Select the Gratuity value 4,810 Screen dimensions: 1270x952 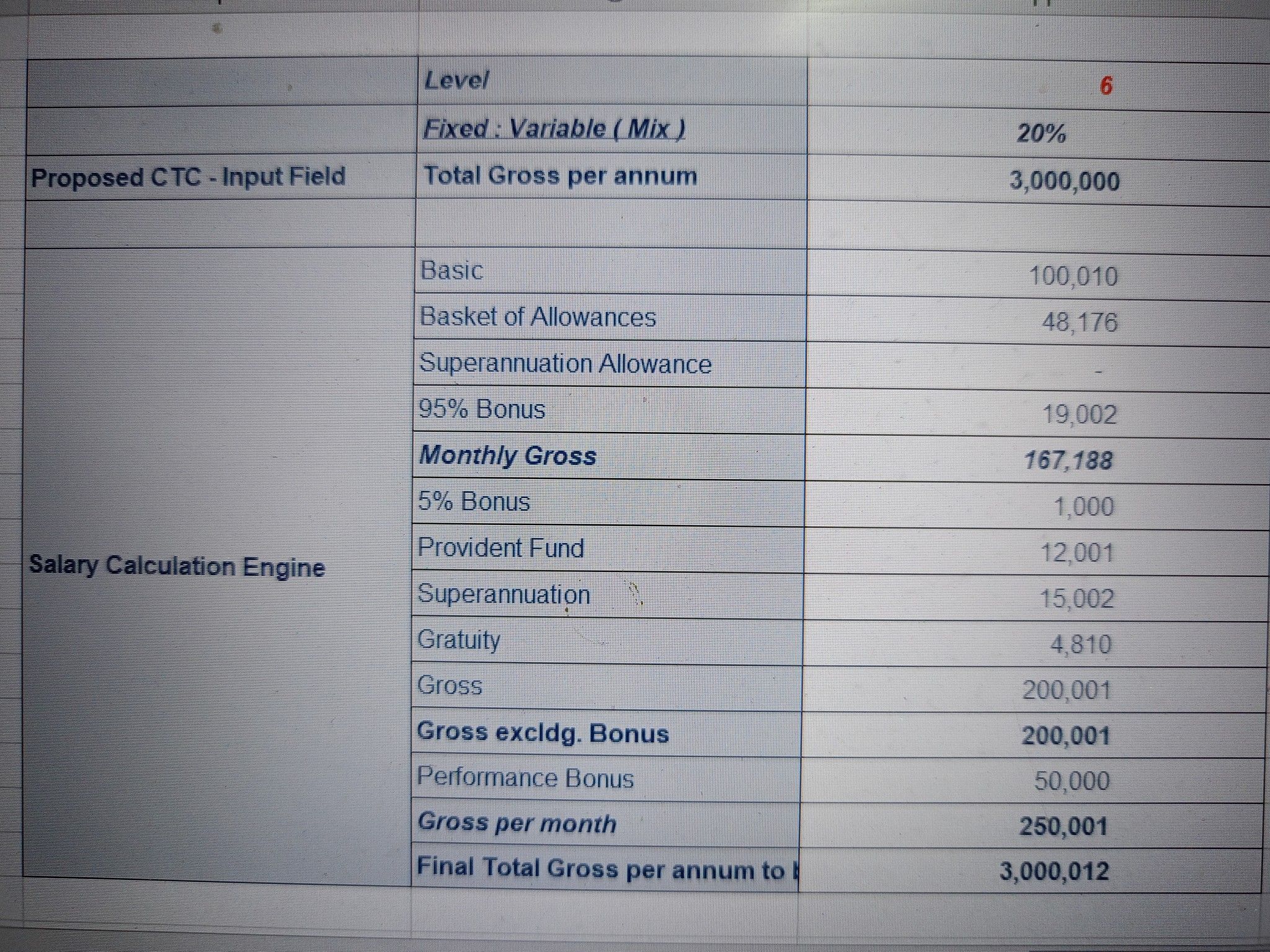[1080, 645]
